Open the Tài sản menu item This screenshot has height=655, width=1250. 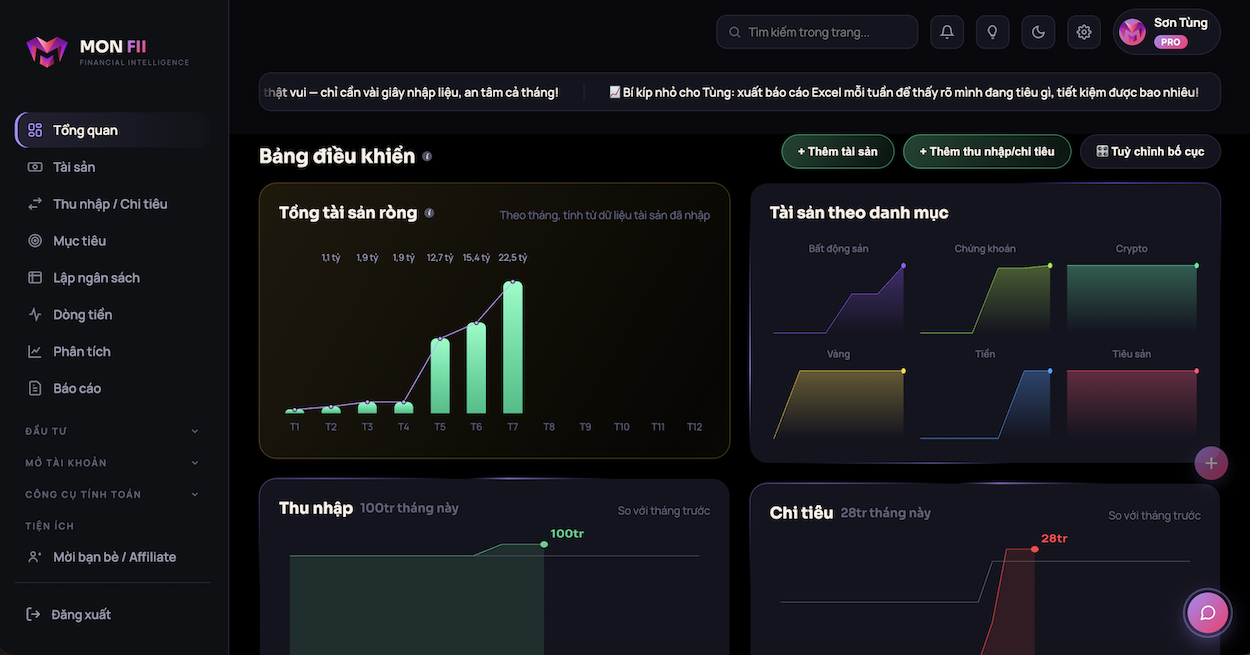[112, 167]
